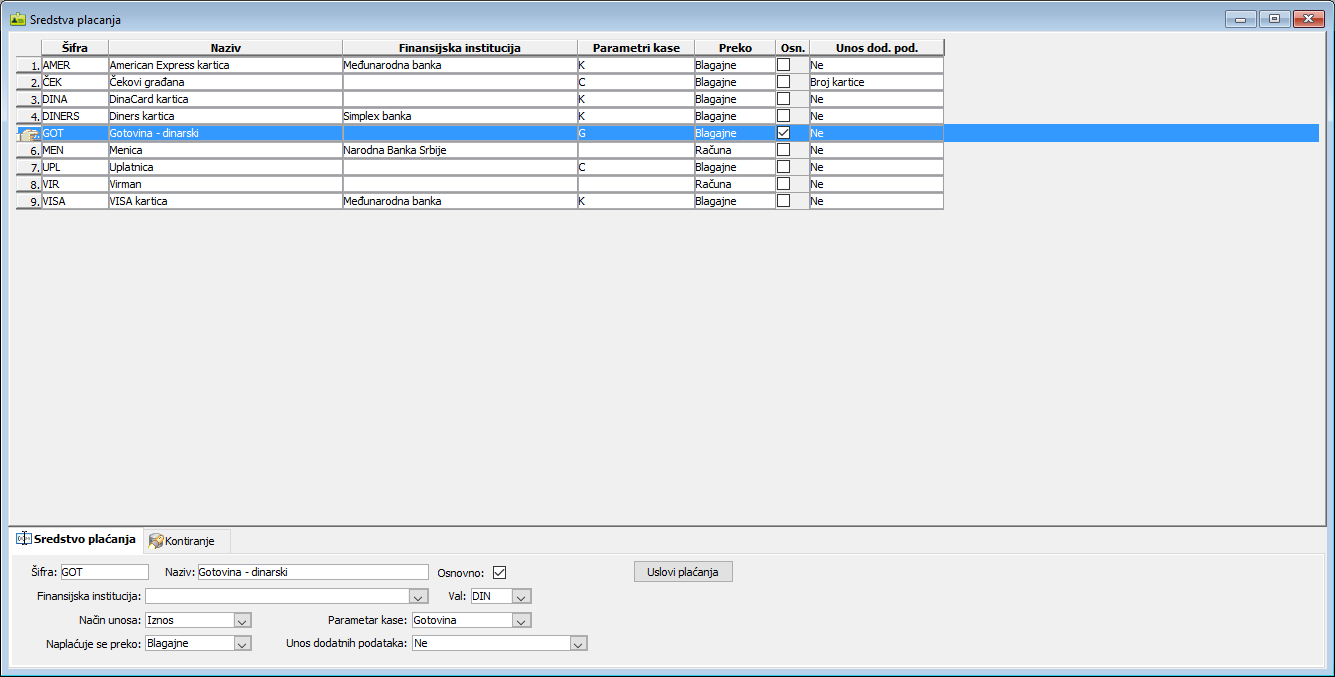Check the Osn. box for American Express row
1335x677 pixels.
click(784, 65)
